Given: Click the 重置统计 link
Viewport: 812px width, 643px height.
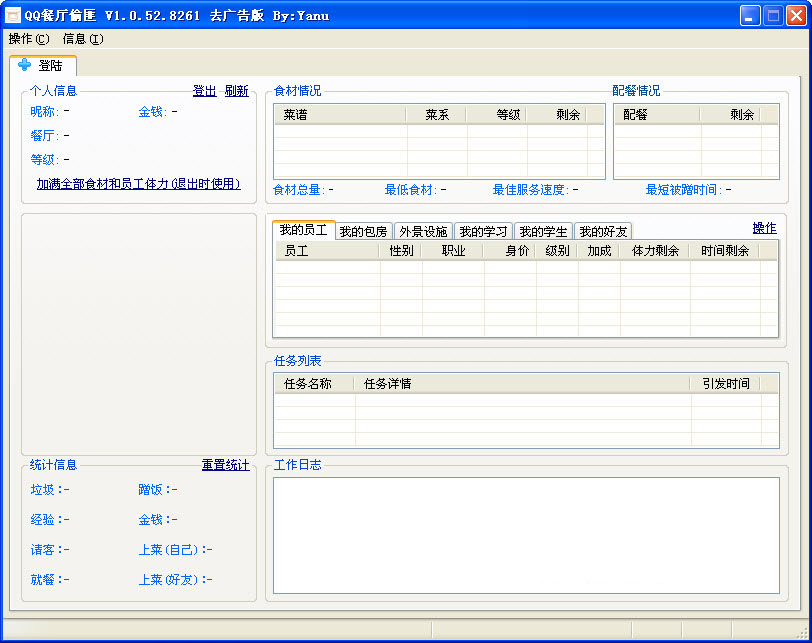Looking at the screenshot, I should (x=225, y=465).
